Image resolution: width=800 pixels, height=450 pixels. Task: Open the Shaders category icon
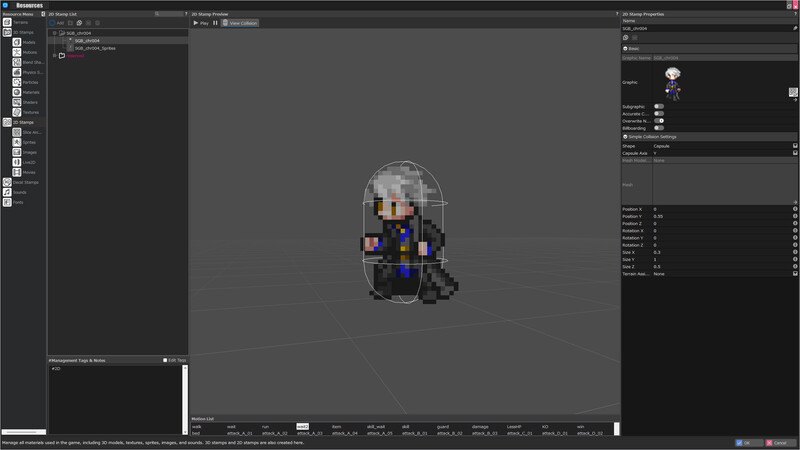point(17,102)
